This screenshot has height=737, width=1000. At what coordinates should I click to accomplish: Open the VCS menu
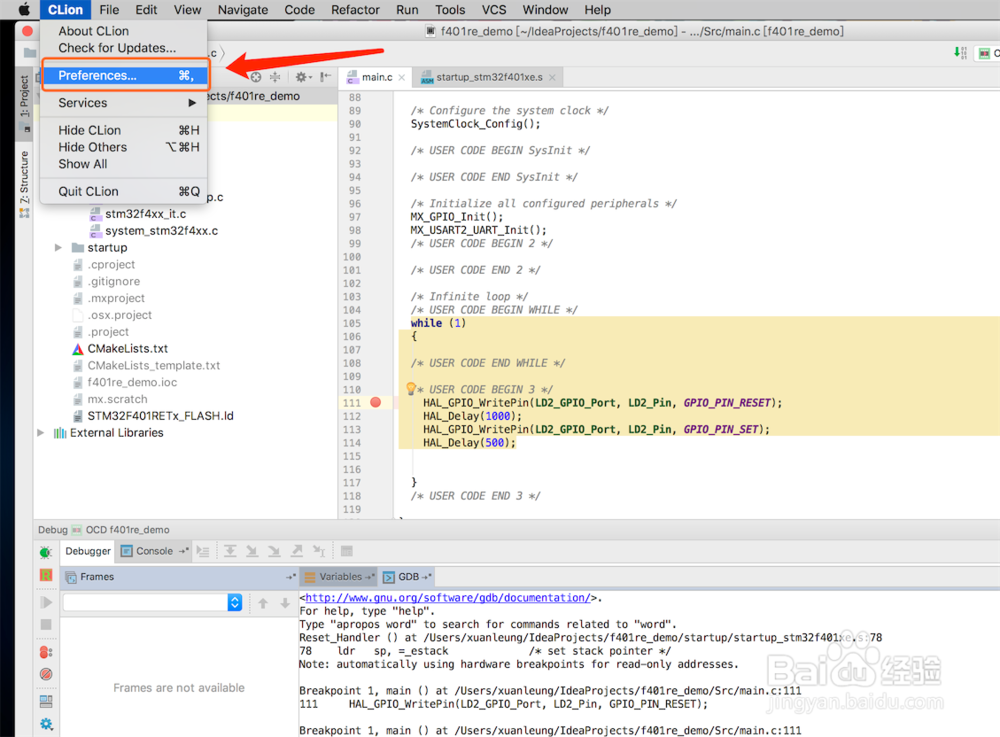[x=494, y=10]
